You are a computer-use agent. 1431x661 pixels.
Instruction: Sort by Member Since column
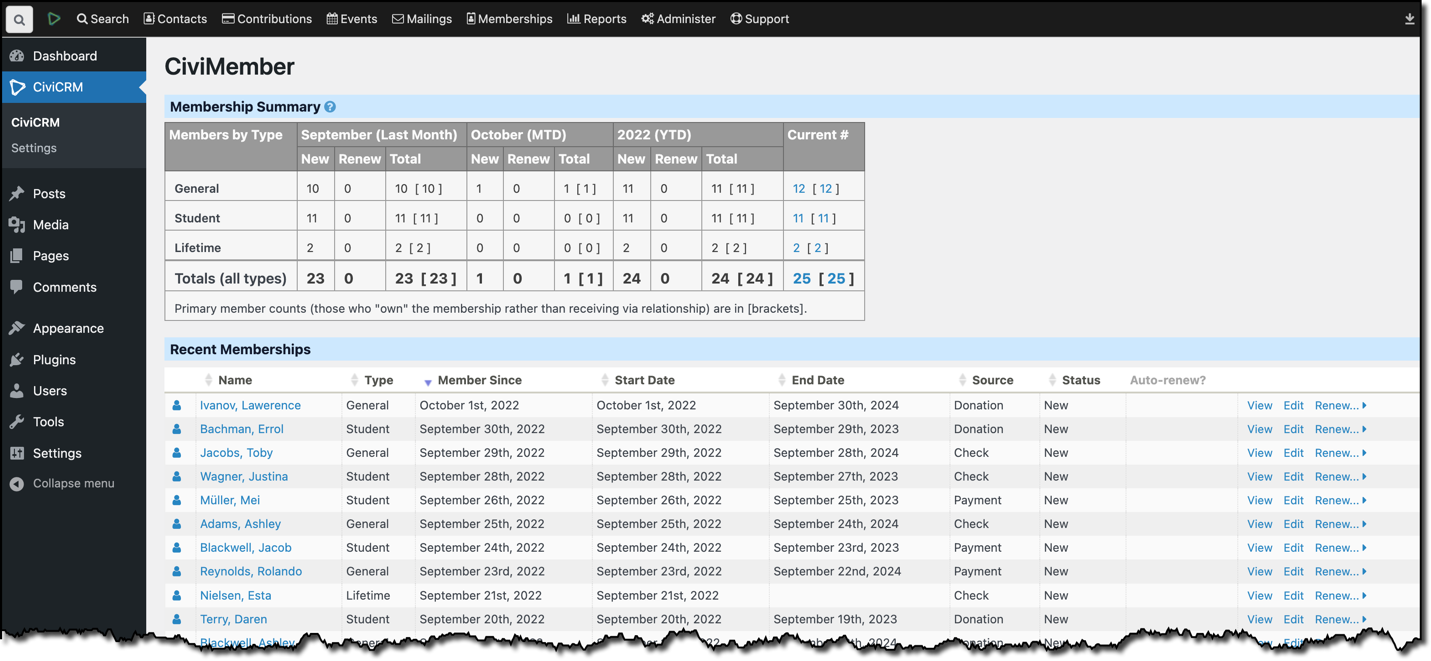[x=479, y=380]
